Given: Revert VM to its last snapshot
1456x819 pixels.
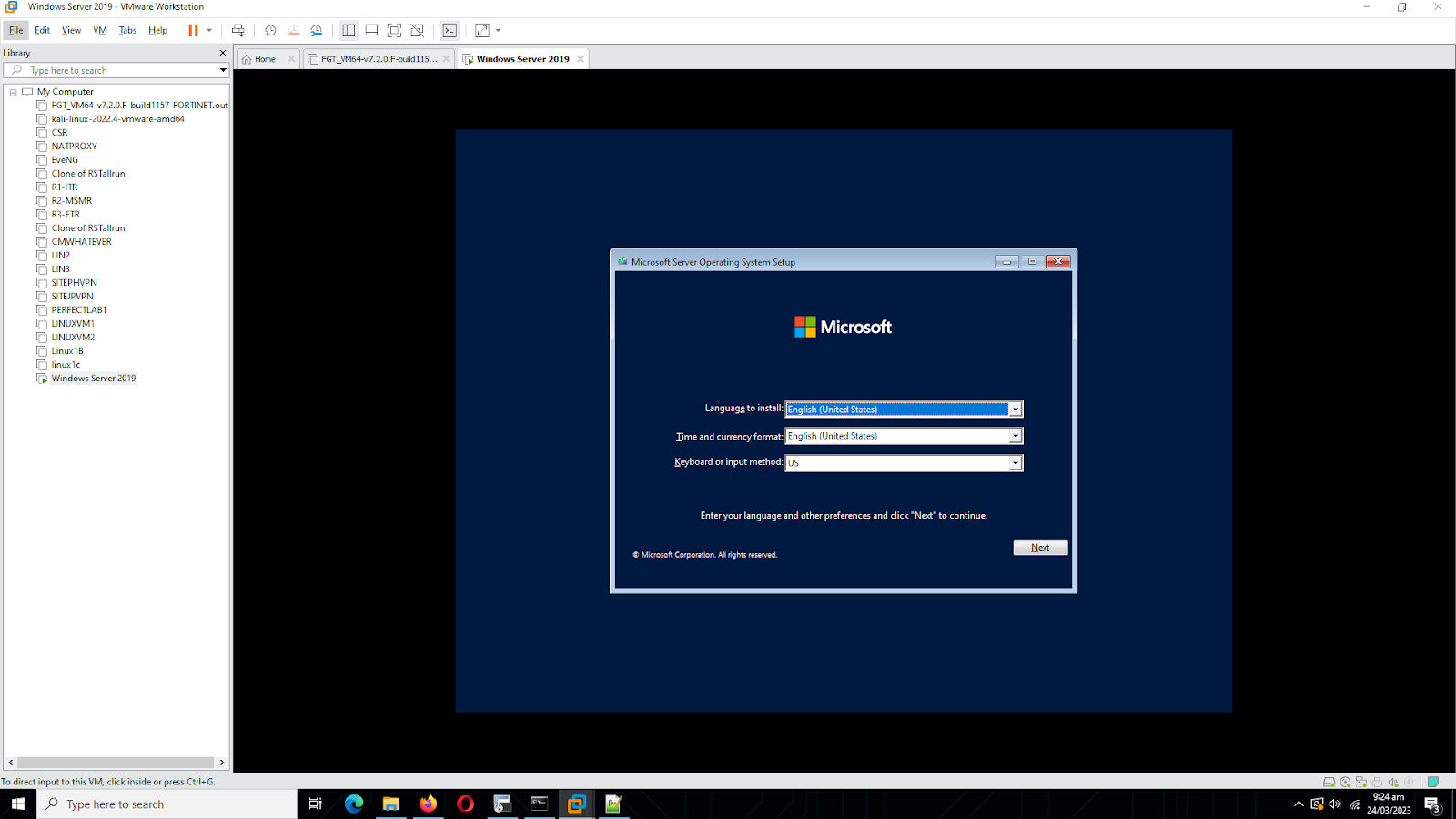Looking at the screenshot, I should pyautogui.click(x=293, y=30).
